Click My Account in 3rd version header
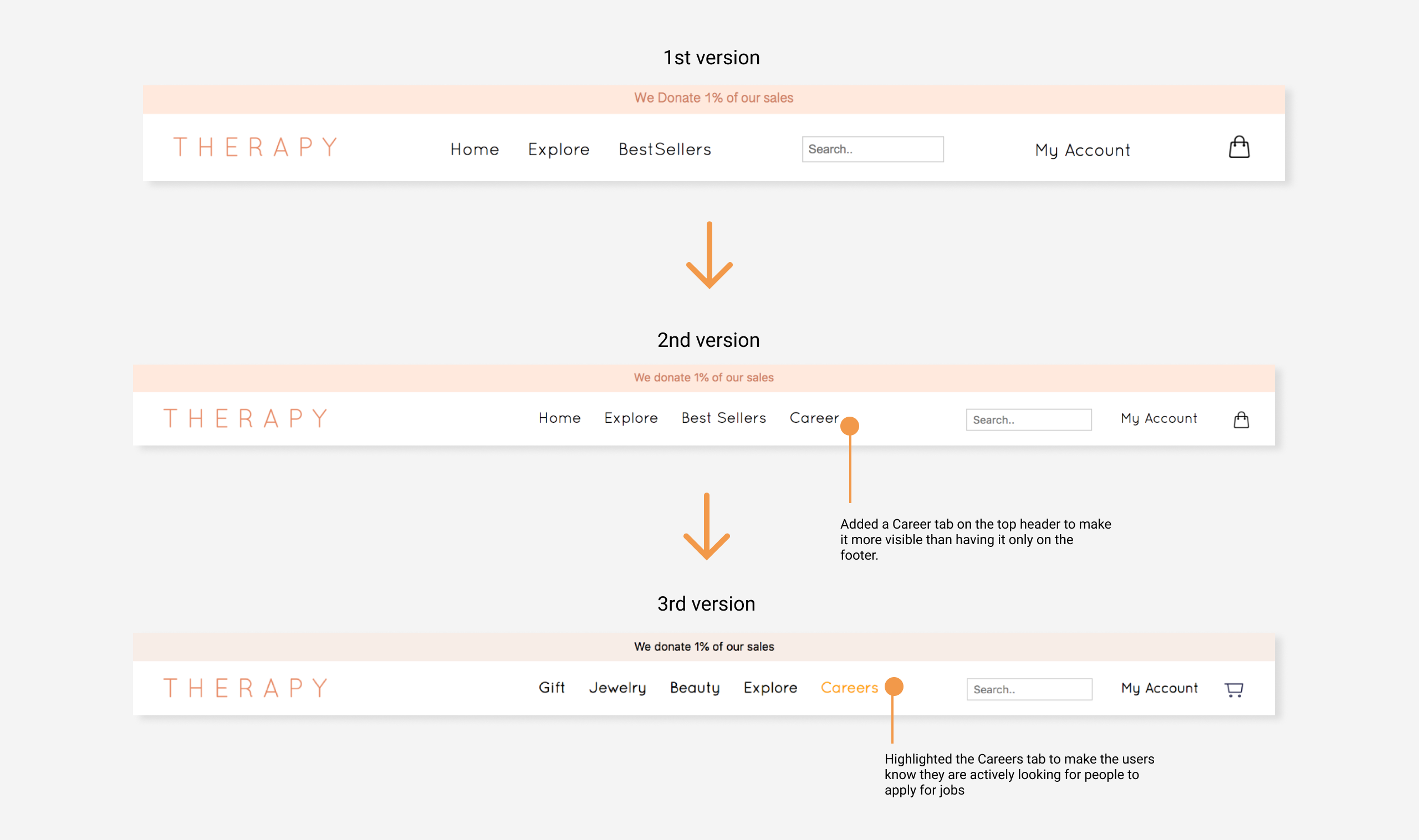 tap(1159, 688)
